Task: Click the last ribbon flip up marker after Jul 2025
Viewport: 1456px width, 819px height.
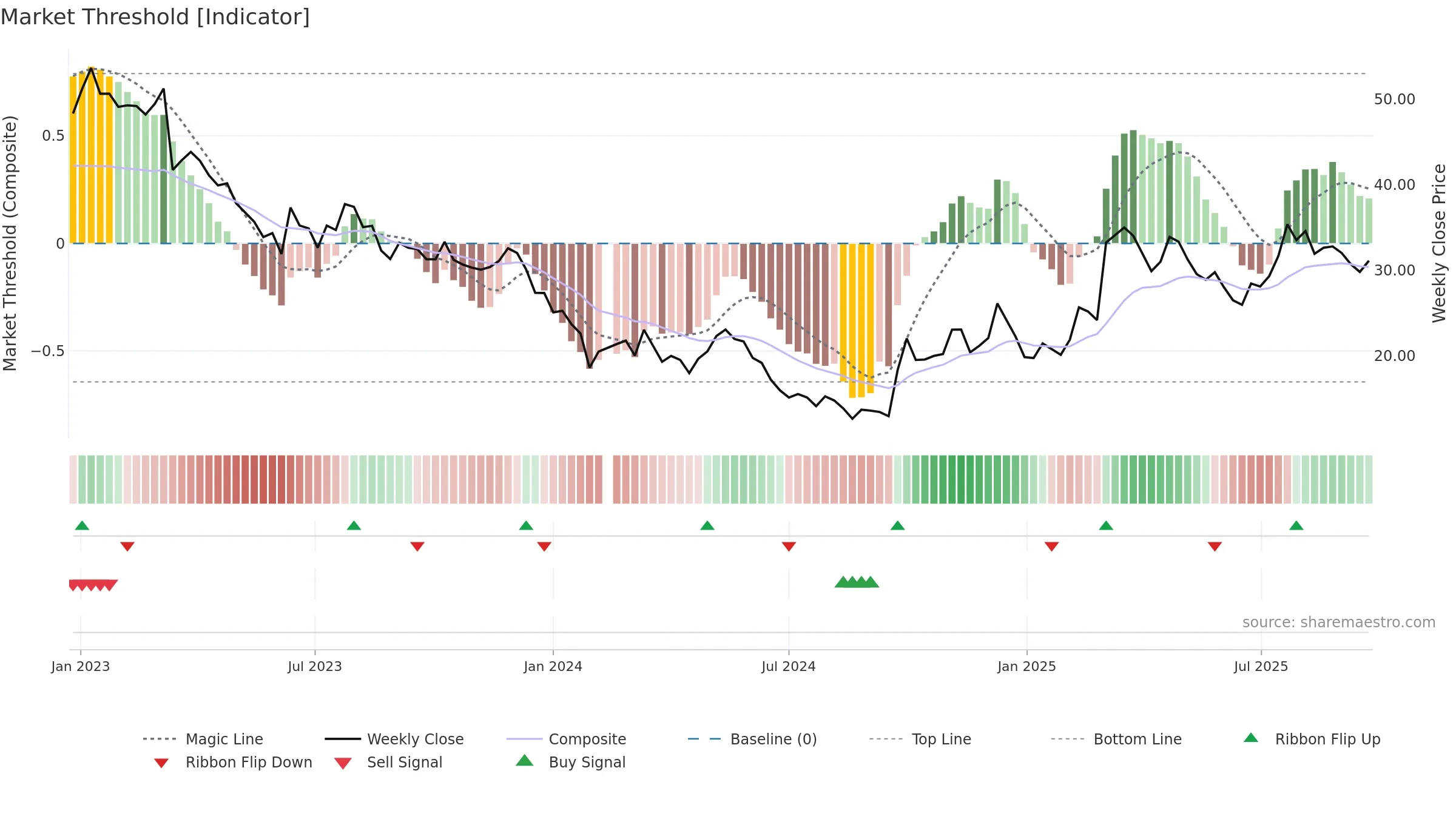Action: pos(1296,525)
